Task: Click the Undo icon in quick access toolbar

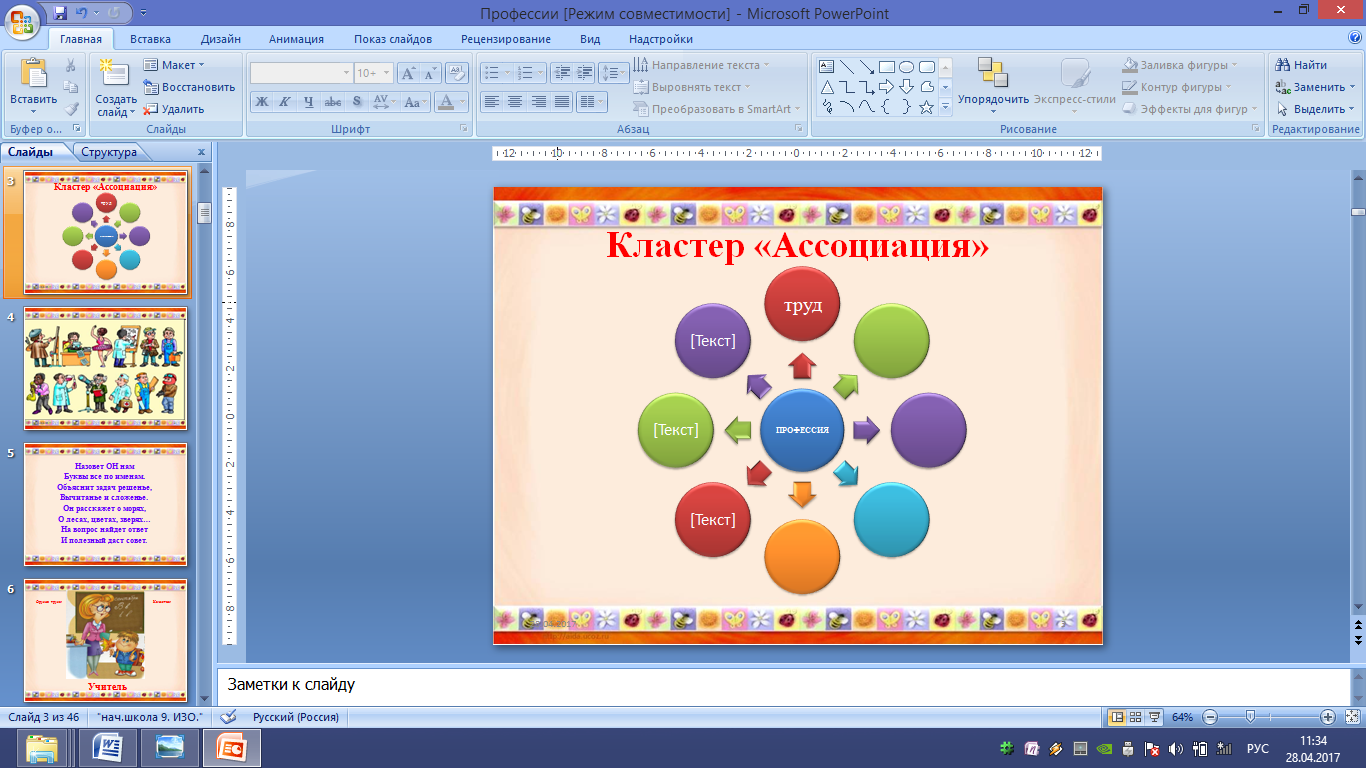Action: 84,13
